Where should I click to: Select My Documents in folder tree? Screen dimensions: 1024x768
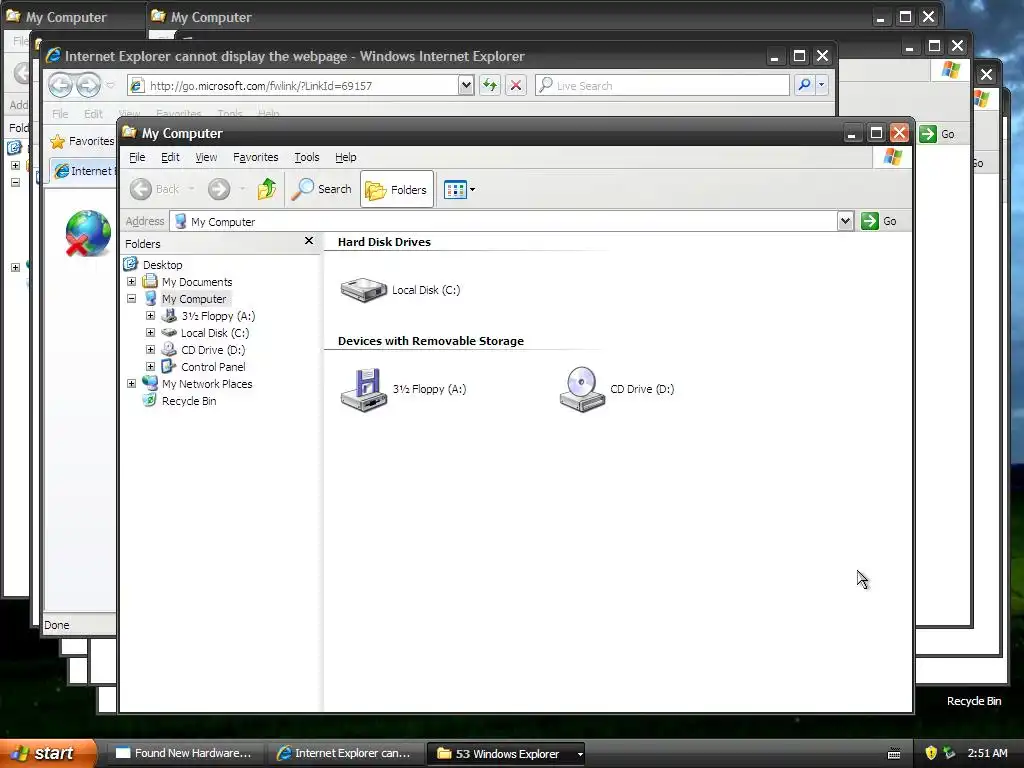point(197,282)
